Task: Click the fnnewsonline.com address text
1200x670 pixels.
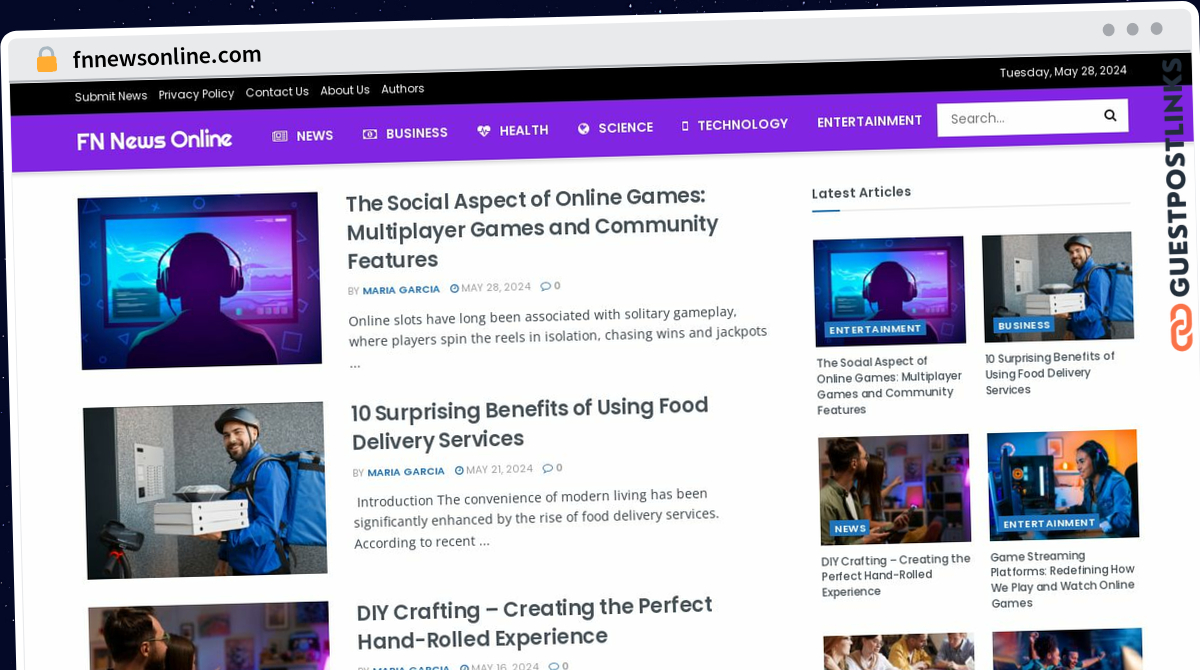Action: click(167, 57)
